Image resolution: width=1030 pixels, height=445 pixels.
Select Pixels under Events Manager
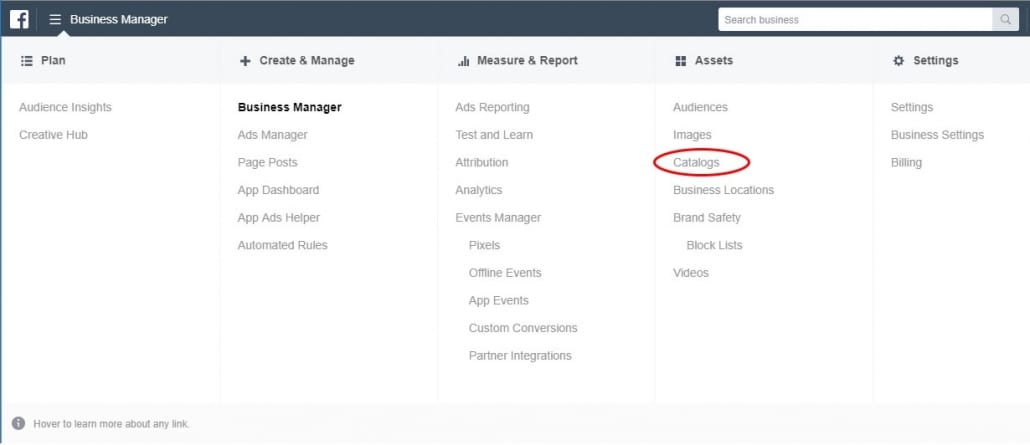(484, 245)
